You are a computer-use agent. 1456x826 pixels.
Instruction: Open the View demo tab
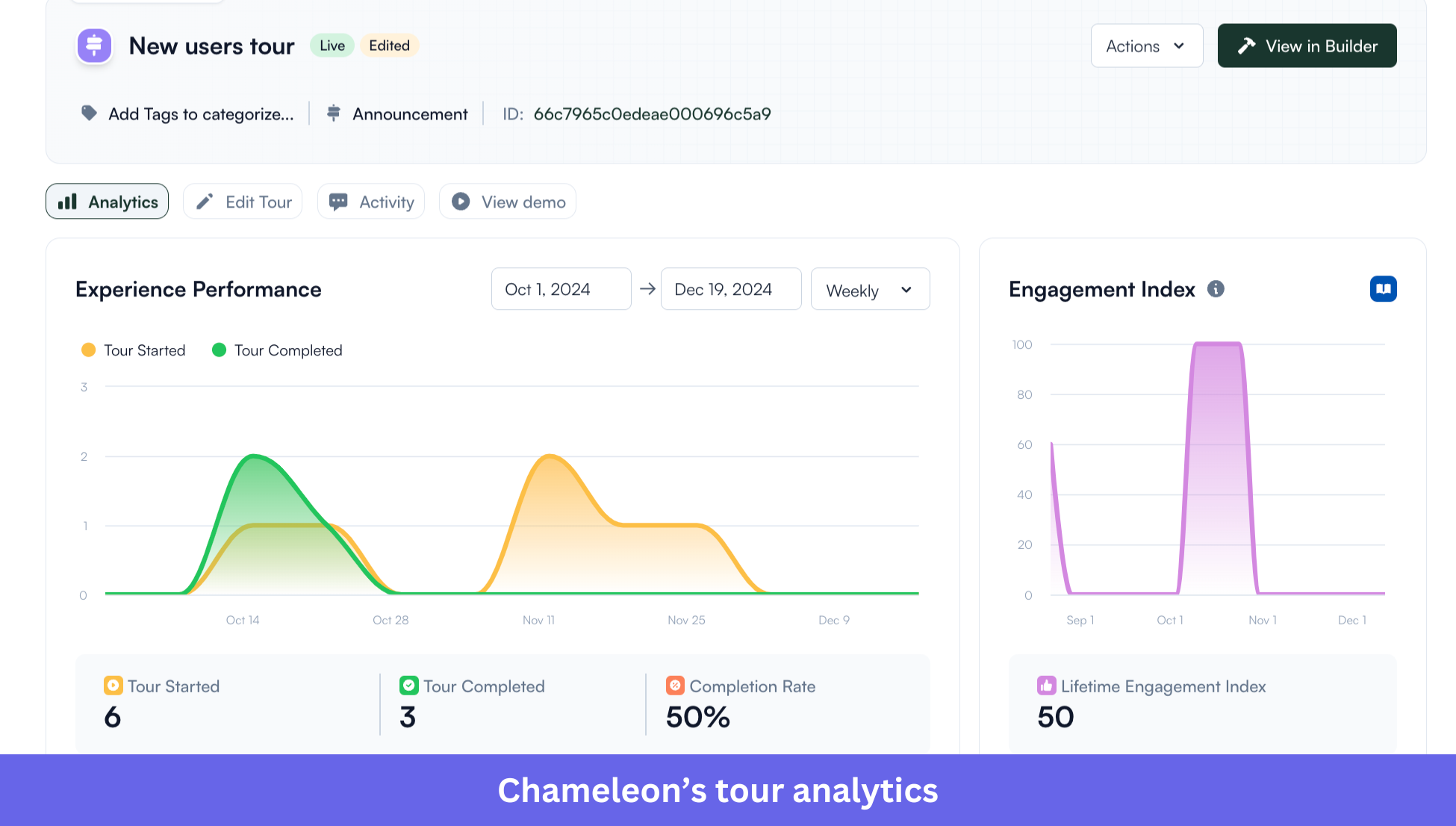click(508, 202)
